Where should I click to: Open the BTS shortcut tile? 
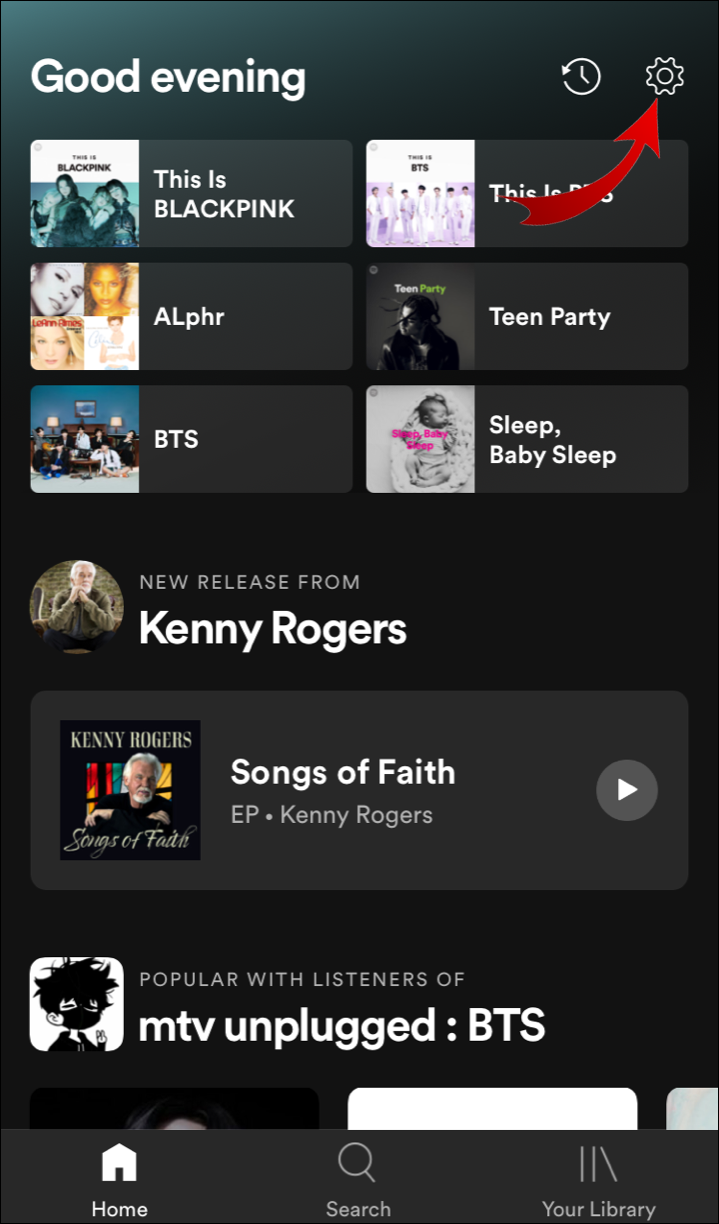191,439
